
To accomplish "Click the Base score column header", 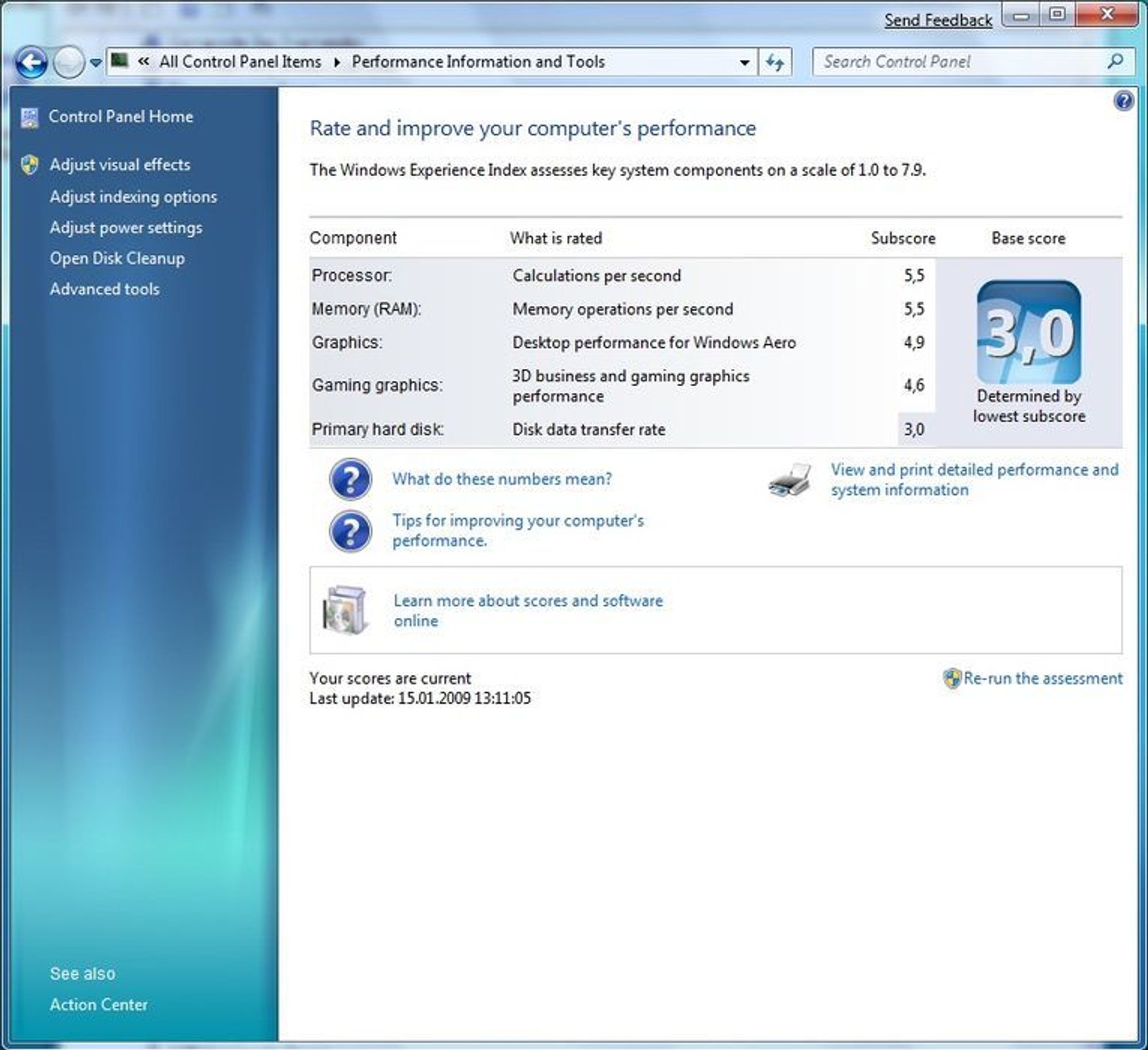I will point(1028,238).
